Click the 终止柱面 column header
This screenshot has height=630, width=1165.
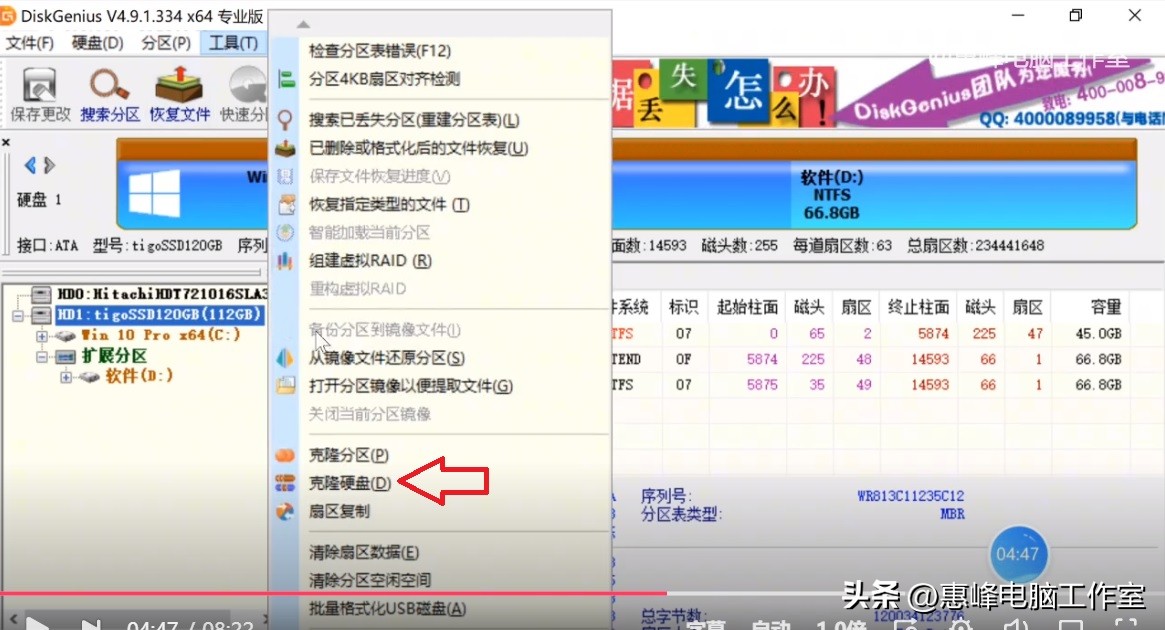[918, 307]
